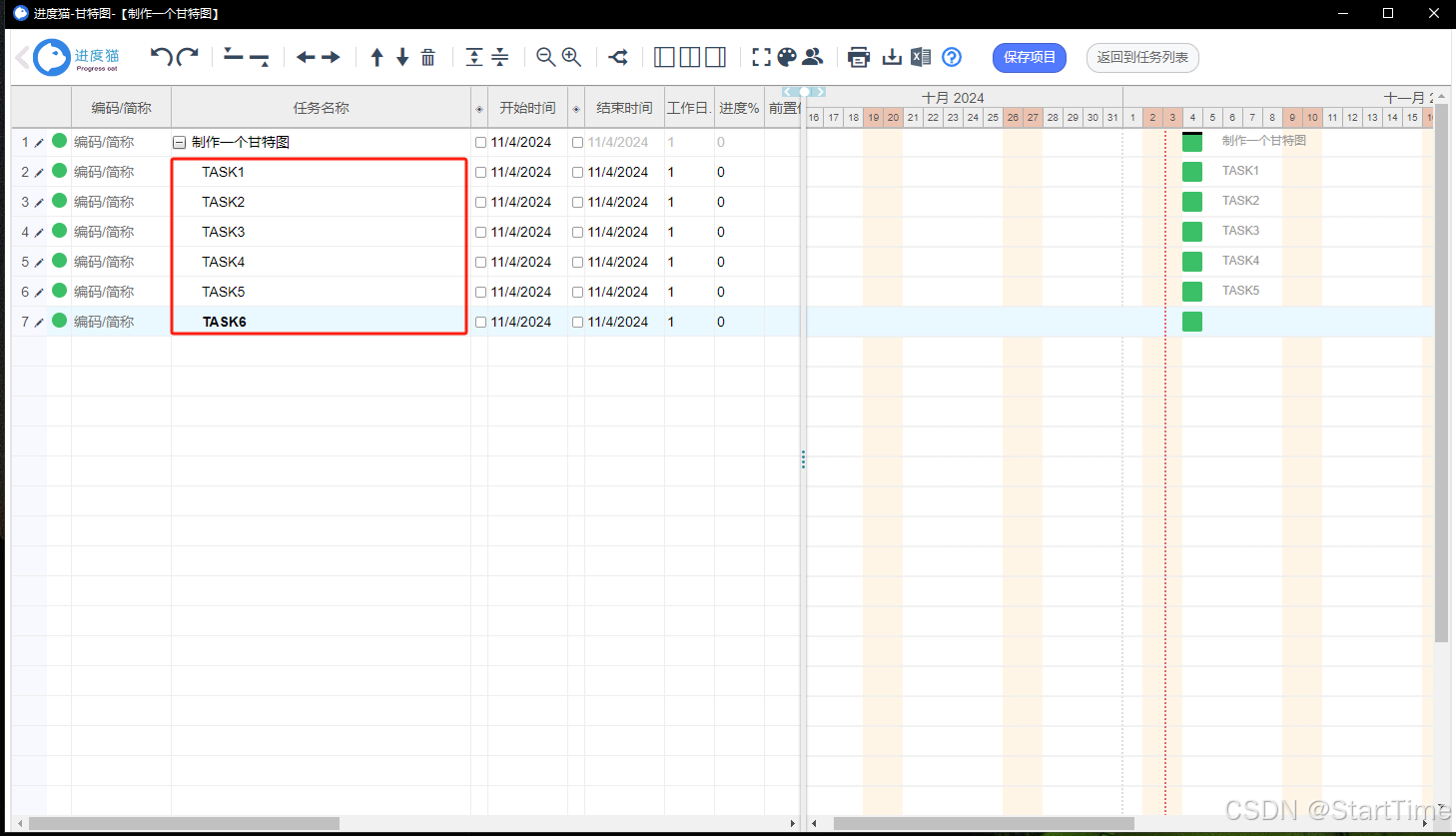Click the left grid horizontal scrollbar
The width and height of the screenshot is (1456, 836).
pyautogui.click(x=184, y=823)
